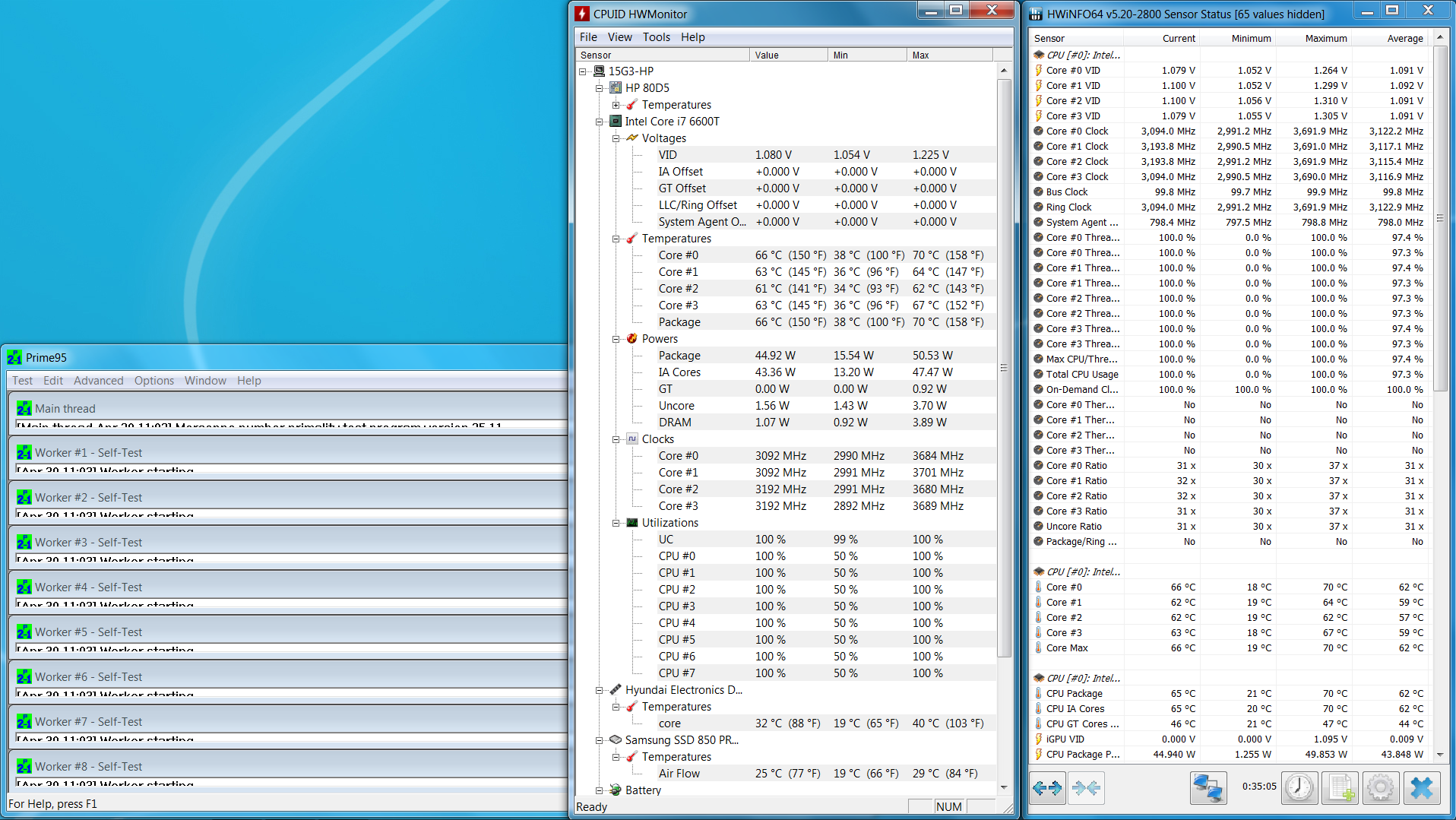Click the Value column header in HWMonitor
This screenshot has width=1456, height=820.
[x=789, y=55]
